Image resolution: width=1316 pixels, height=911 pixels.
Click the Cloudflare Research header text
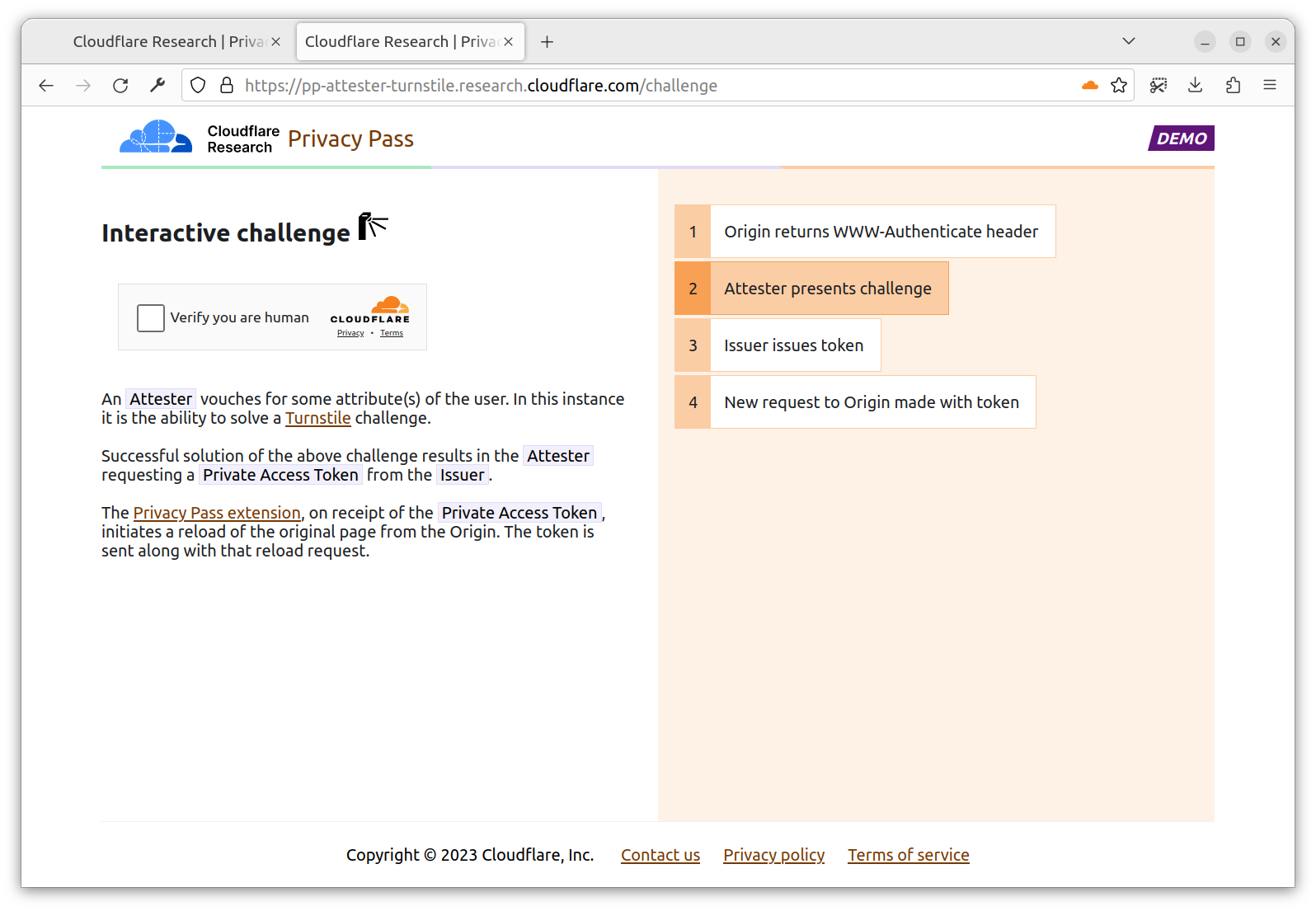click(x=243, y=139)
